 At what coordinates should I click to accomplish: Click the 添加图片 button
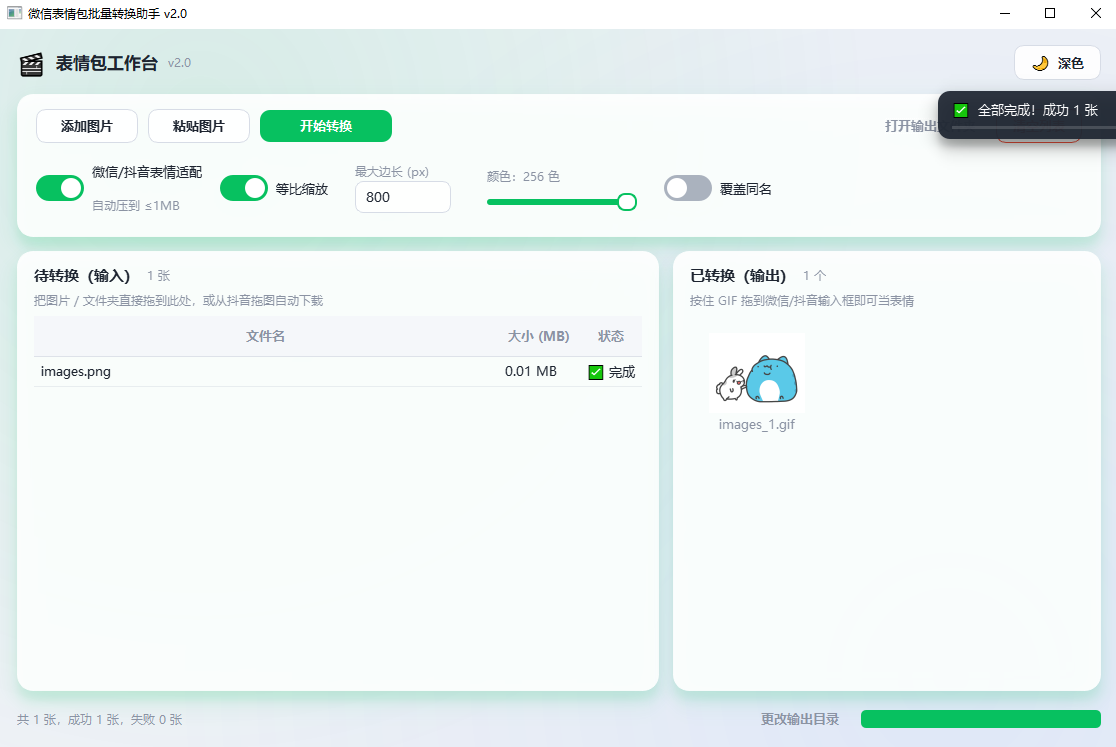[87, 126]
